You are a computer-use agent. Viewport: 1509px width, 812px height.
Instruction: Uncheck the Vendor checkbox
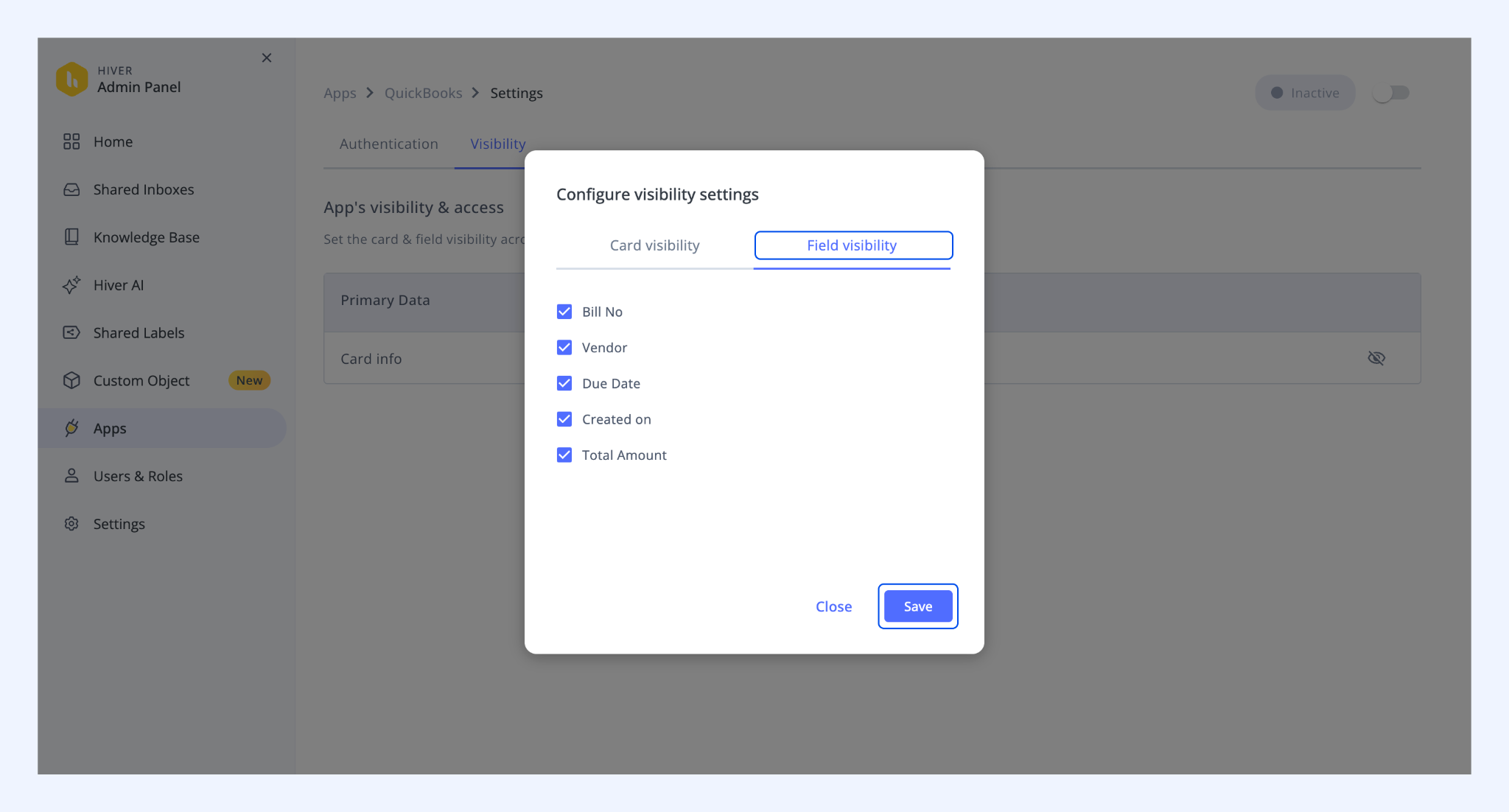(x=564, y=347)
